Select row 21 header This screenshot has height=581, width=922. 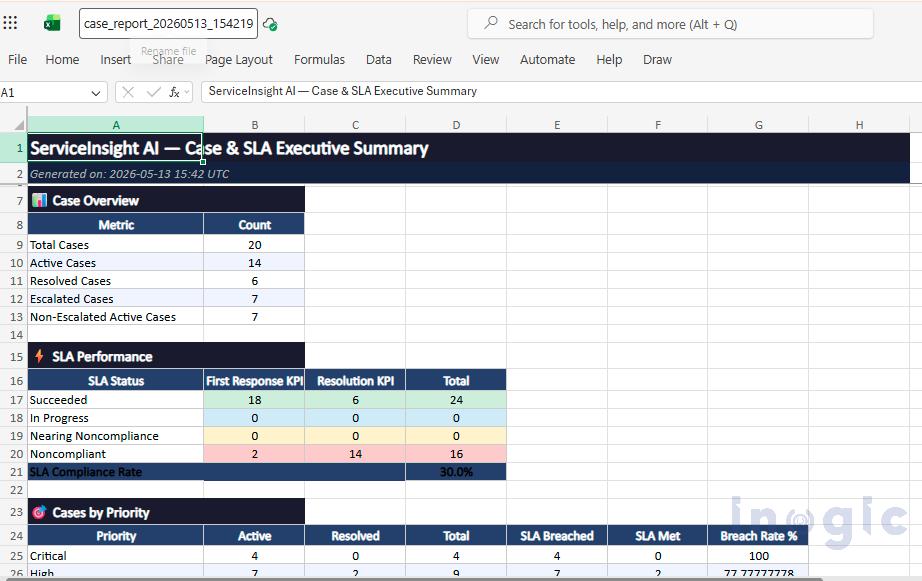(14, 472)
